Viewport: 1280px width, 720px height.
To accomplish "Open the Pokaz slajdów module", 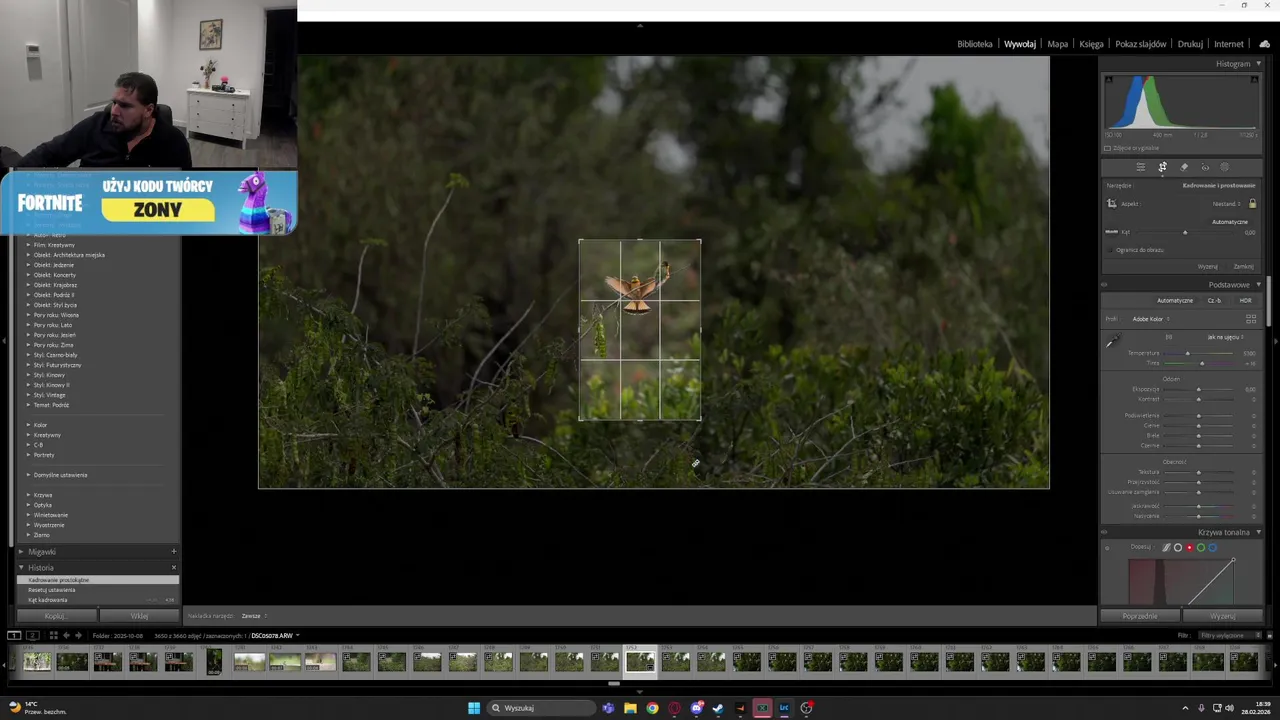I will [x=1141, y=44].
